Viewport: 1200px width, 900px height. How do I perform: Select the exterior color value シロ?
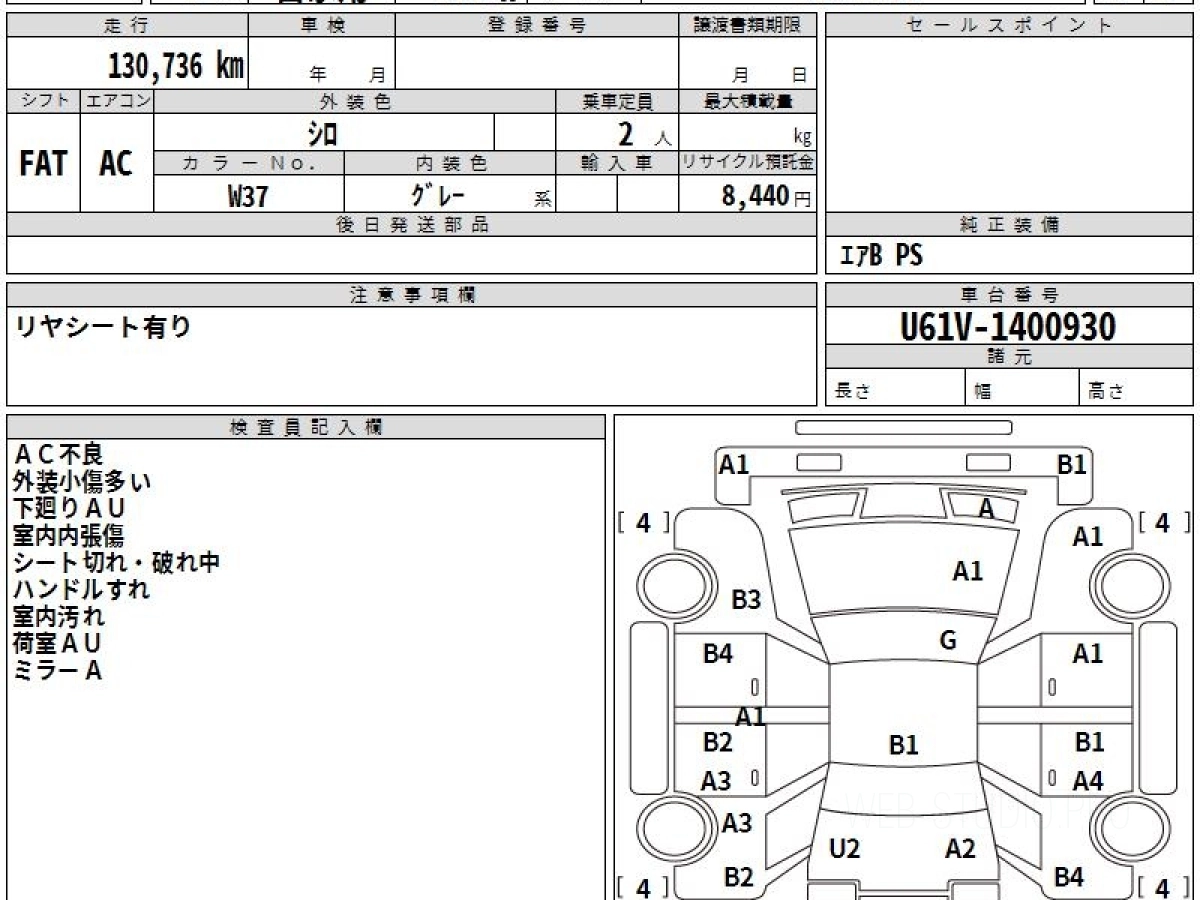pyautogui.click(x=324, y=132)
